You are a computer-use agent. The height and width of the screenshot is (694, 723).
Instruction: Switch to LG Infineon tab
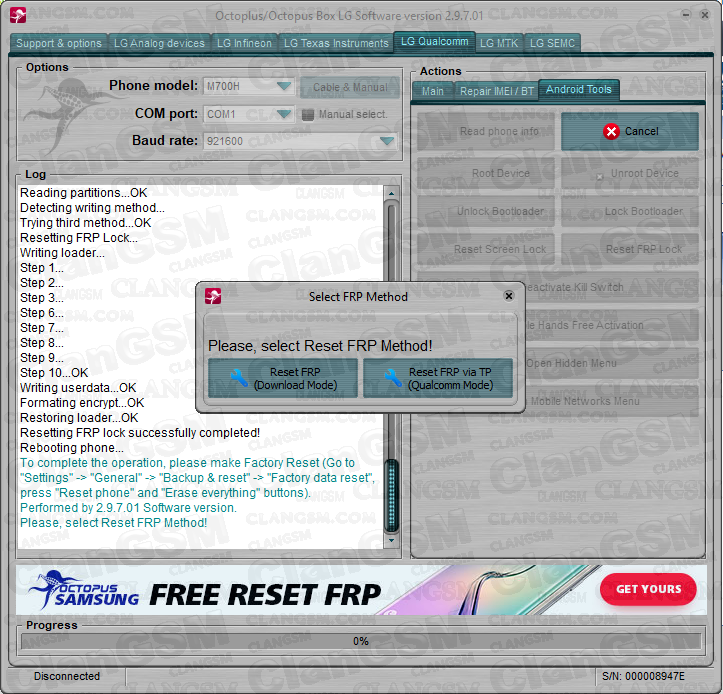coord(244,43)
